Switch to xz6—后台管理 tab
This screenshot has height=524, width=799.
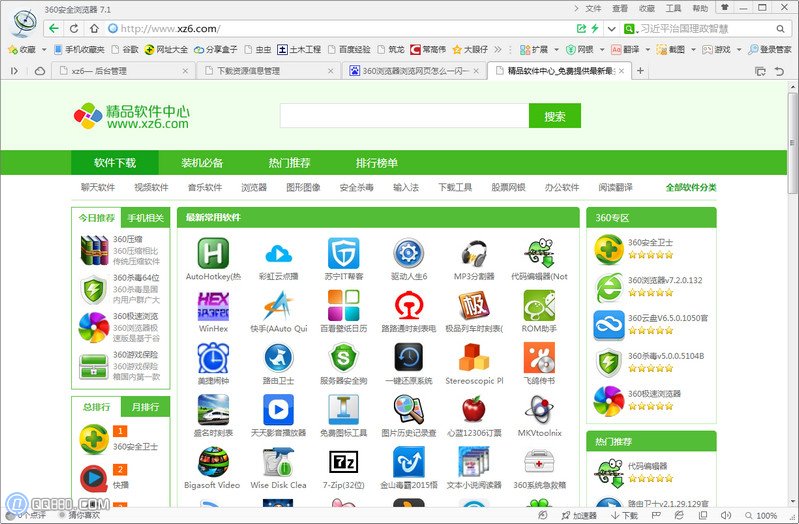click(124, 71)
